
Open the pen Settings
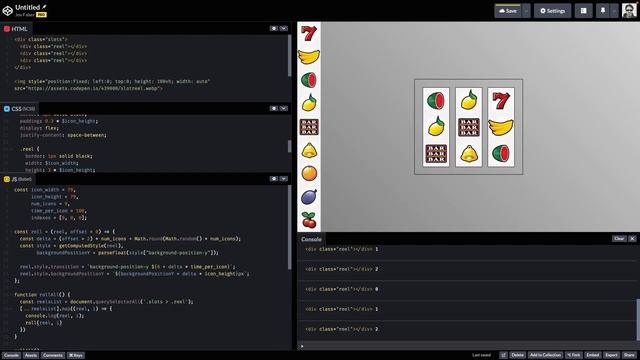click(x=553, y=11)
